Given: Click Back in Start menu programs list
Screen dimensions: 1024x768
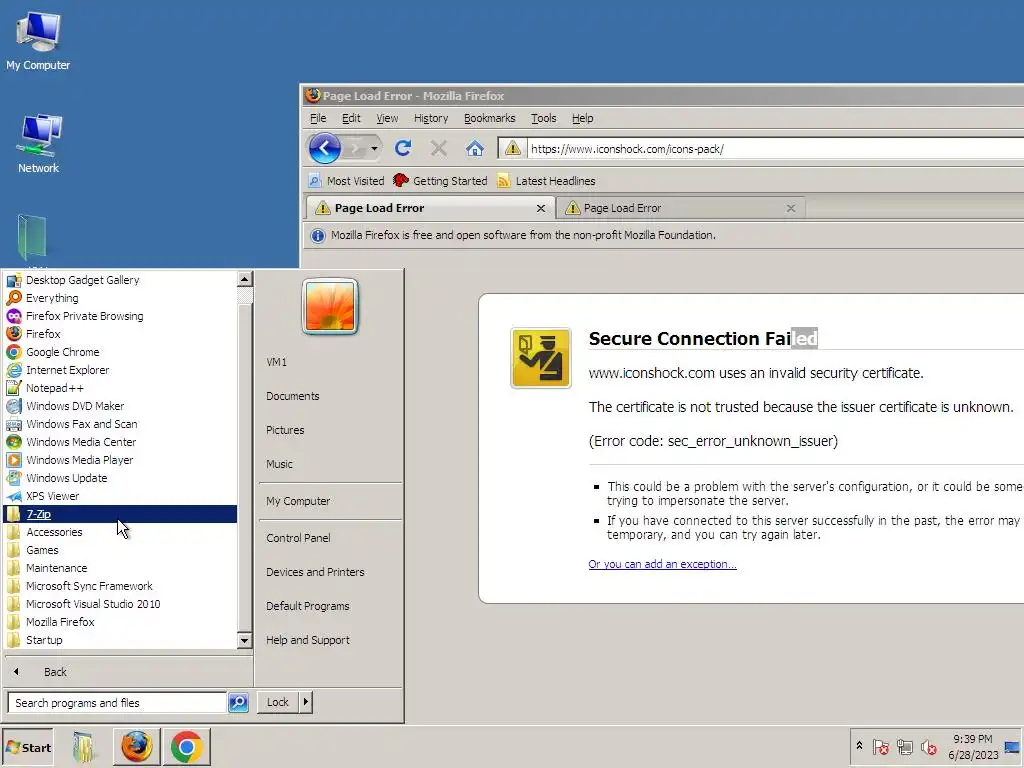Looking at the screenshot, I should 127,672.
